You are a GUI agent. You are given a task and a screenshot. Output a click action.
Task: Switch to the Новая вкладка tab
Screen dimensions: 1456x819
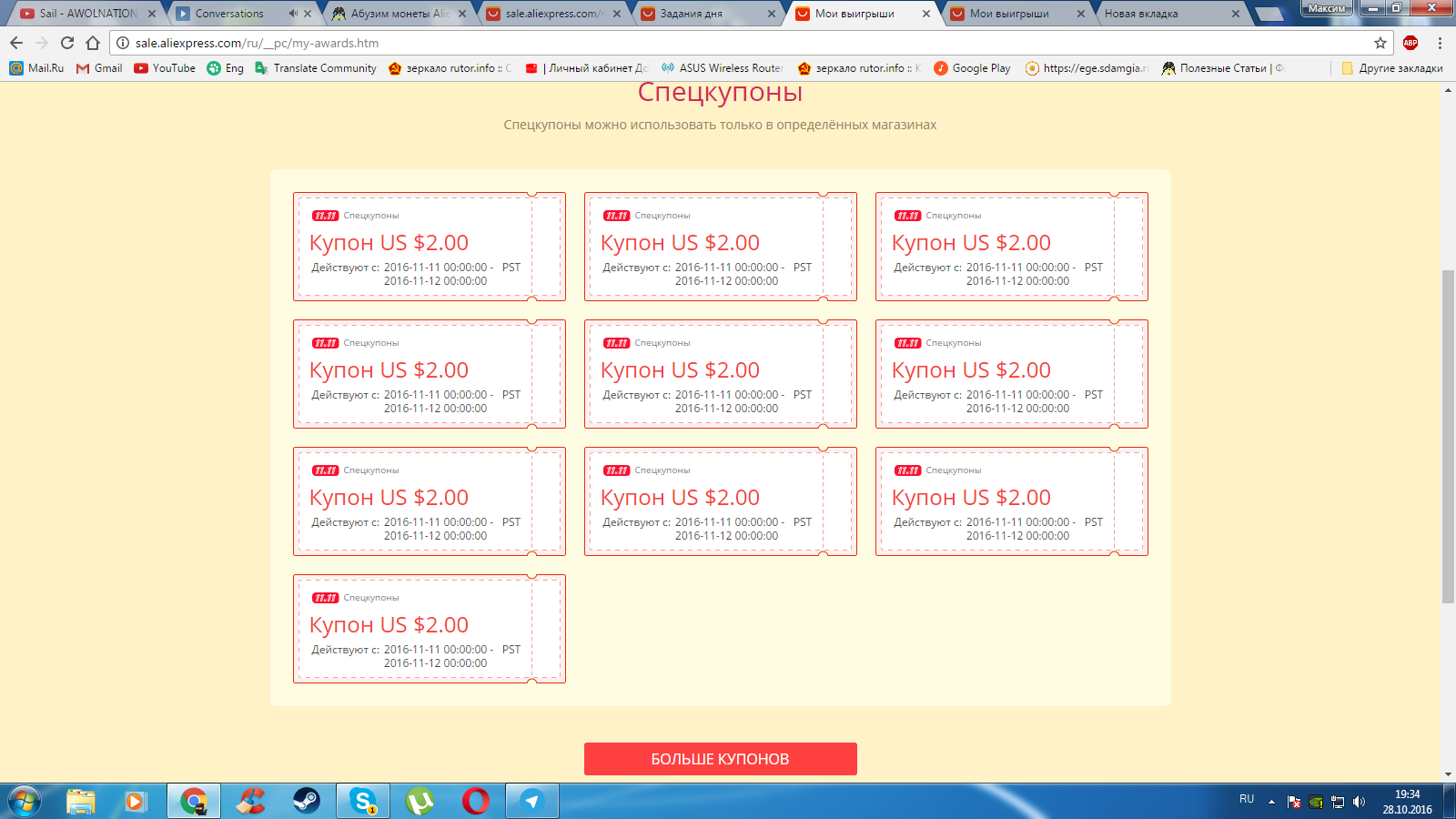1141,14
